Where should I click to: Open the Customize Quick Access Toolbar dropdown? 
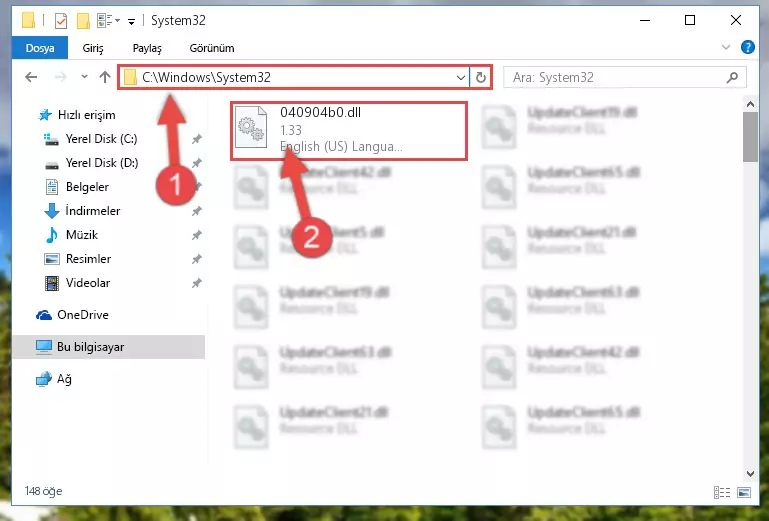(x=131, y=21)
